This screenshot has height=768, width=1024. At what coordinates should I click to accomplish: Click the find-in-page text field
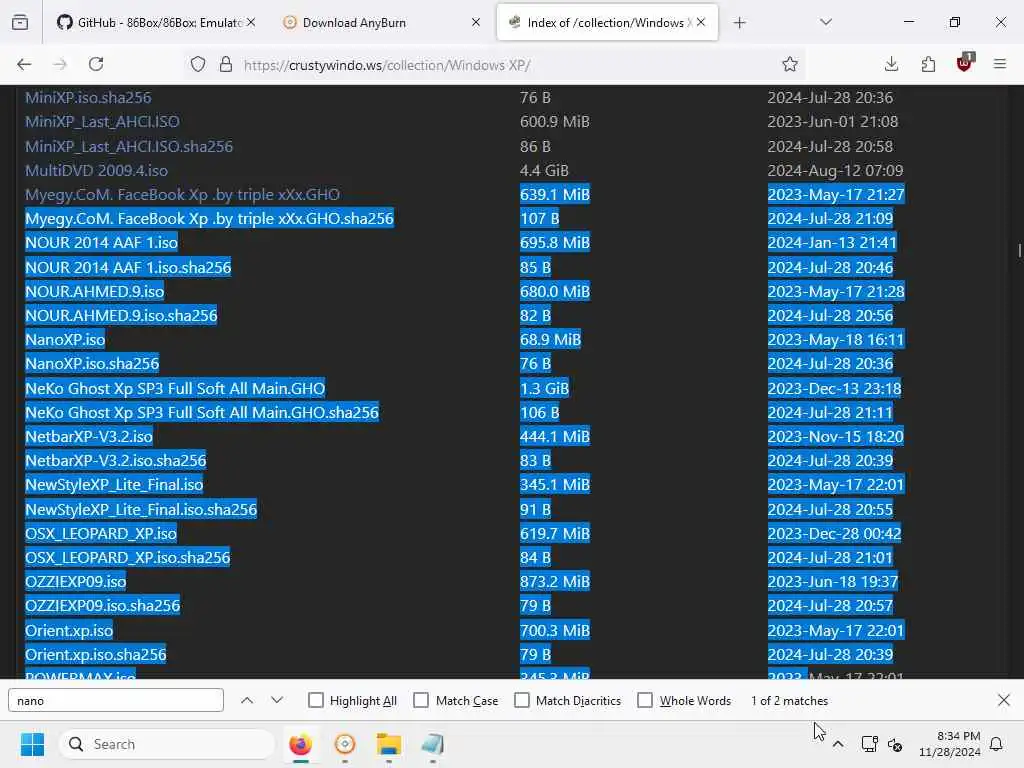coord(116,700)
